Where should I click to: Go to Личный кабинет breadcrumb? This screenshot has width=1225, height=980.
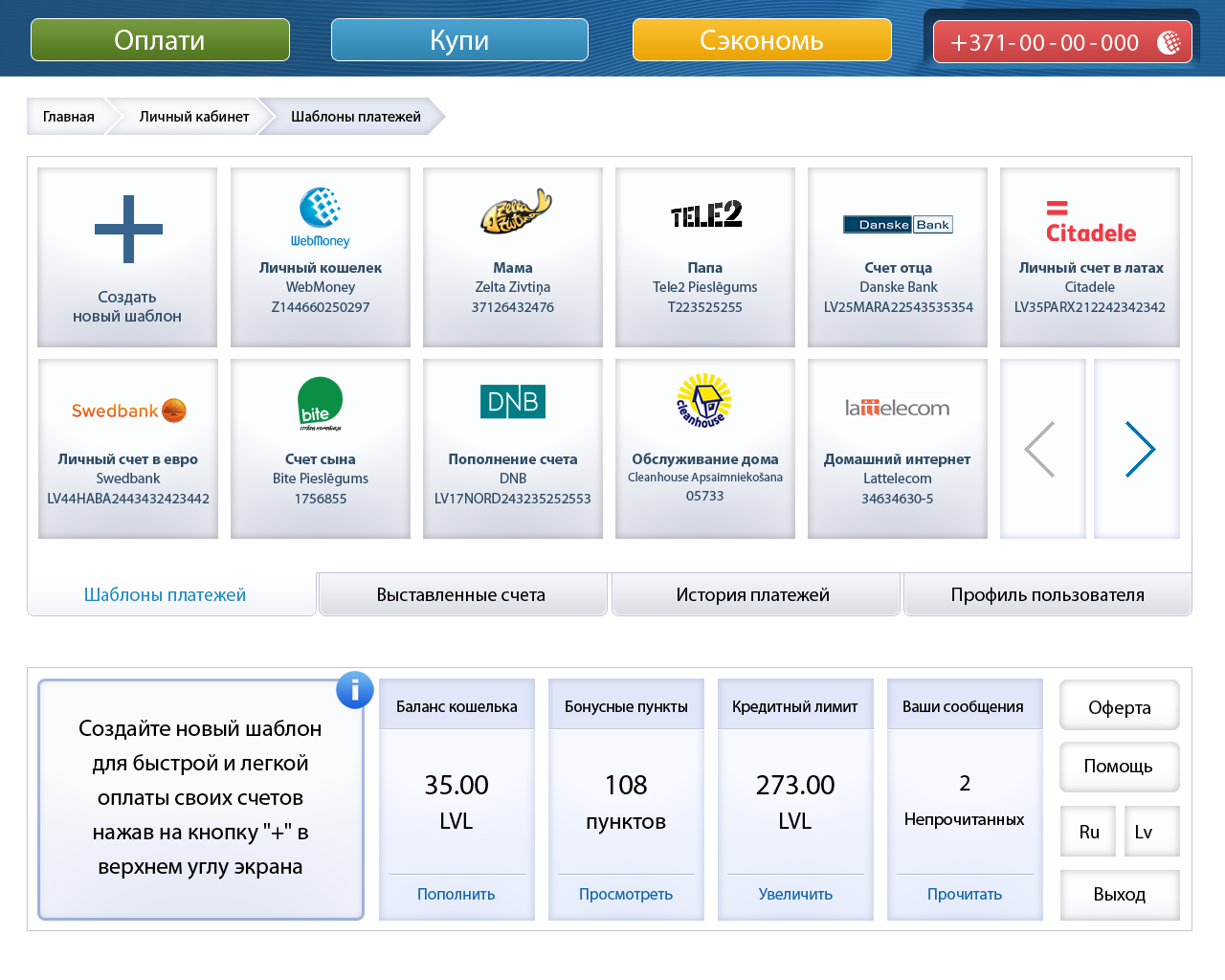(194, 117)
